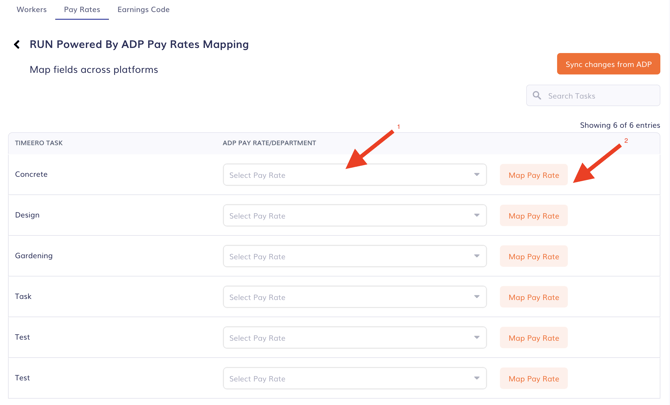This screenshot has height=405, width=670.
Task: Open the pay rate dropdown for Concrete
Action: click(x=354, y=175)
